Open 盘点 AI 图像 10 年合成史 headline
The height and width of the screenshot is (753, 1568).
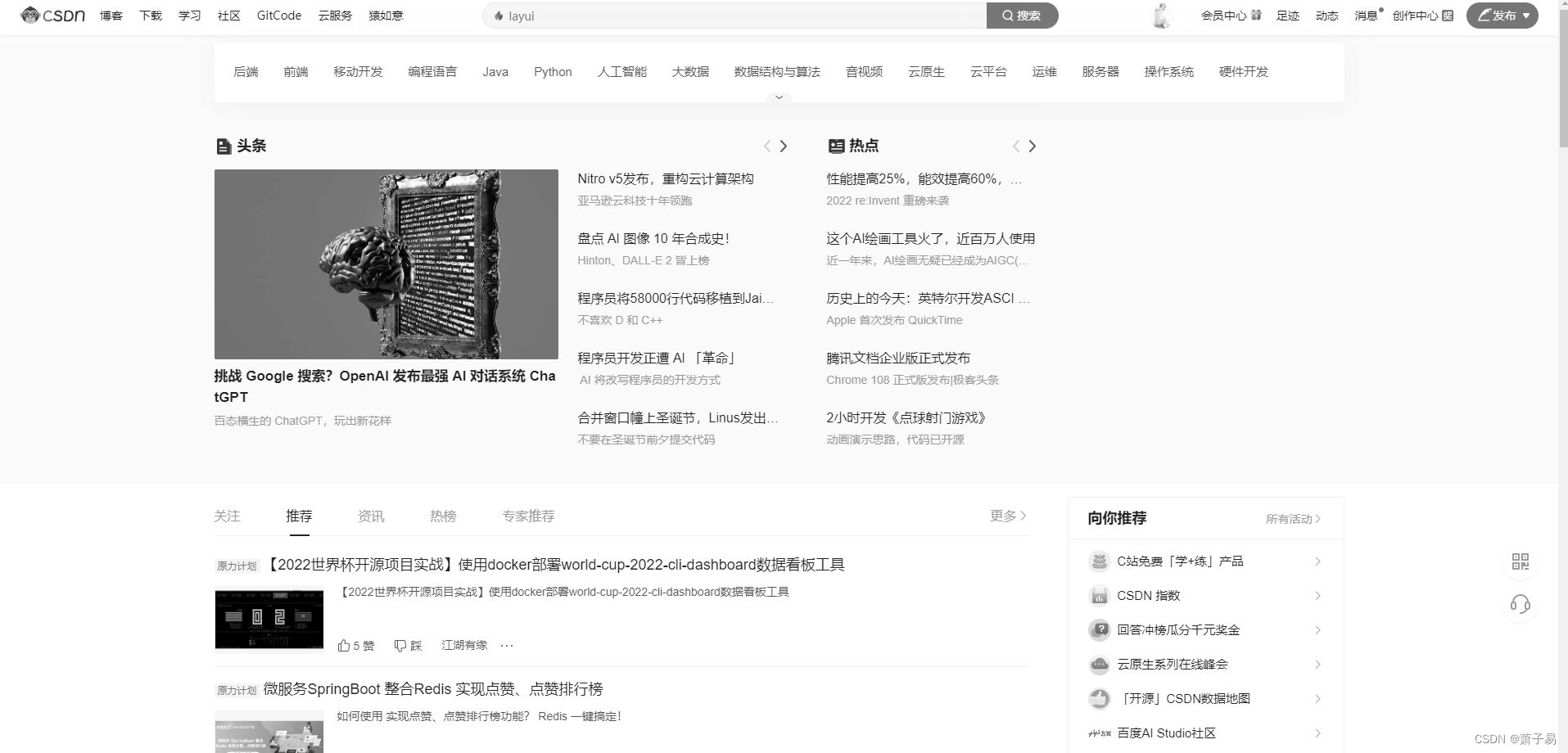pos(653,238)
